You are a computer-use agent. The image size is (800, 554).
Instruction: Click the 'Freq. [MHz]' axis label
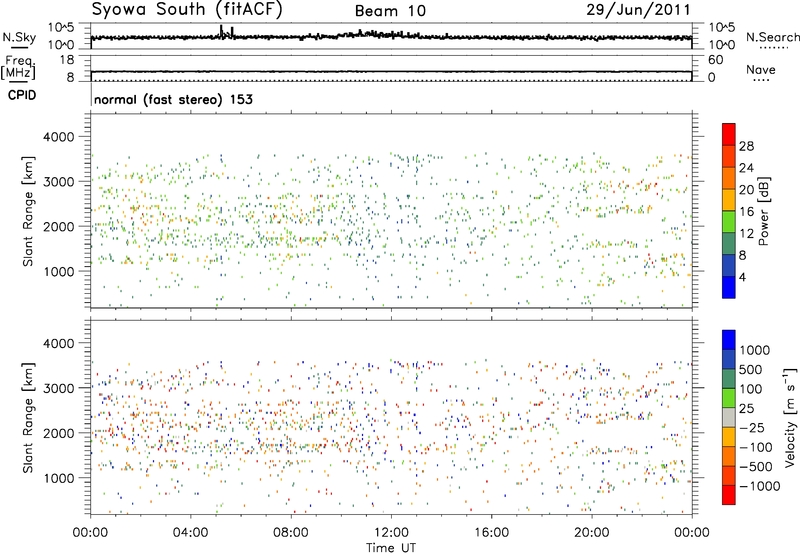click(18, 68)
